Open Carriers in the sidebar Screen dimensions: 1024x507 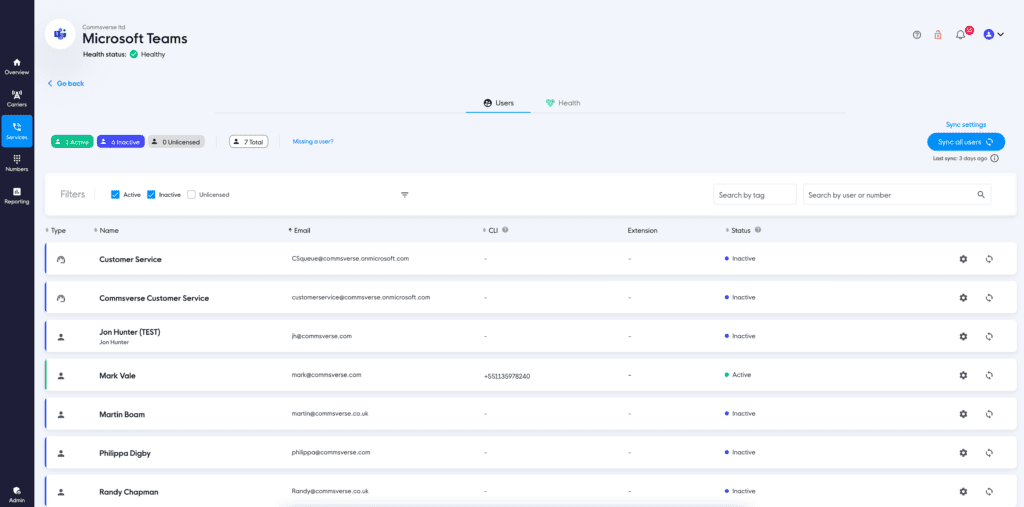pyautogui.click(x=17, y=99)
